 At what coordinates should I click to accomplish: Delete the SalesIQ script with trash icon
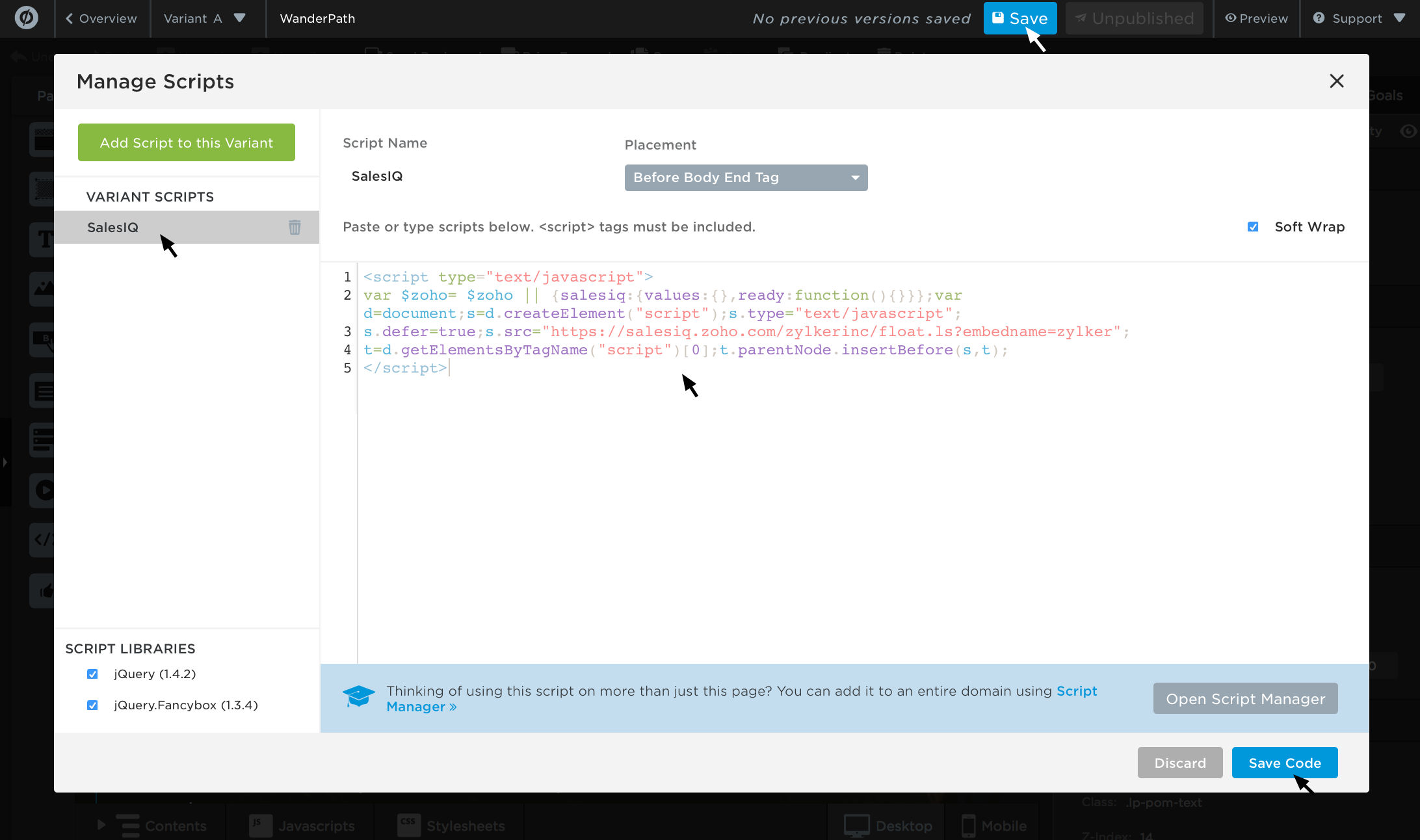(x=295, y=227)
